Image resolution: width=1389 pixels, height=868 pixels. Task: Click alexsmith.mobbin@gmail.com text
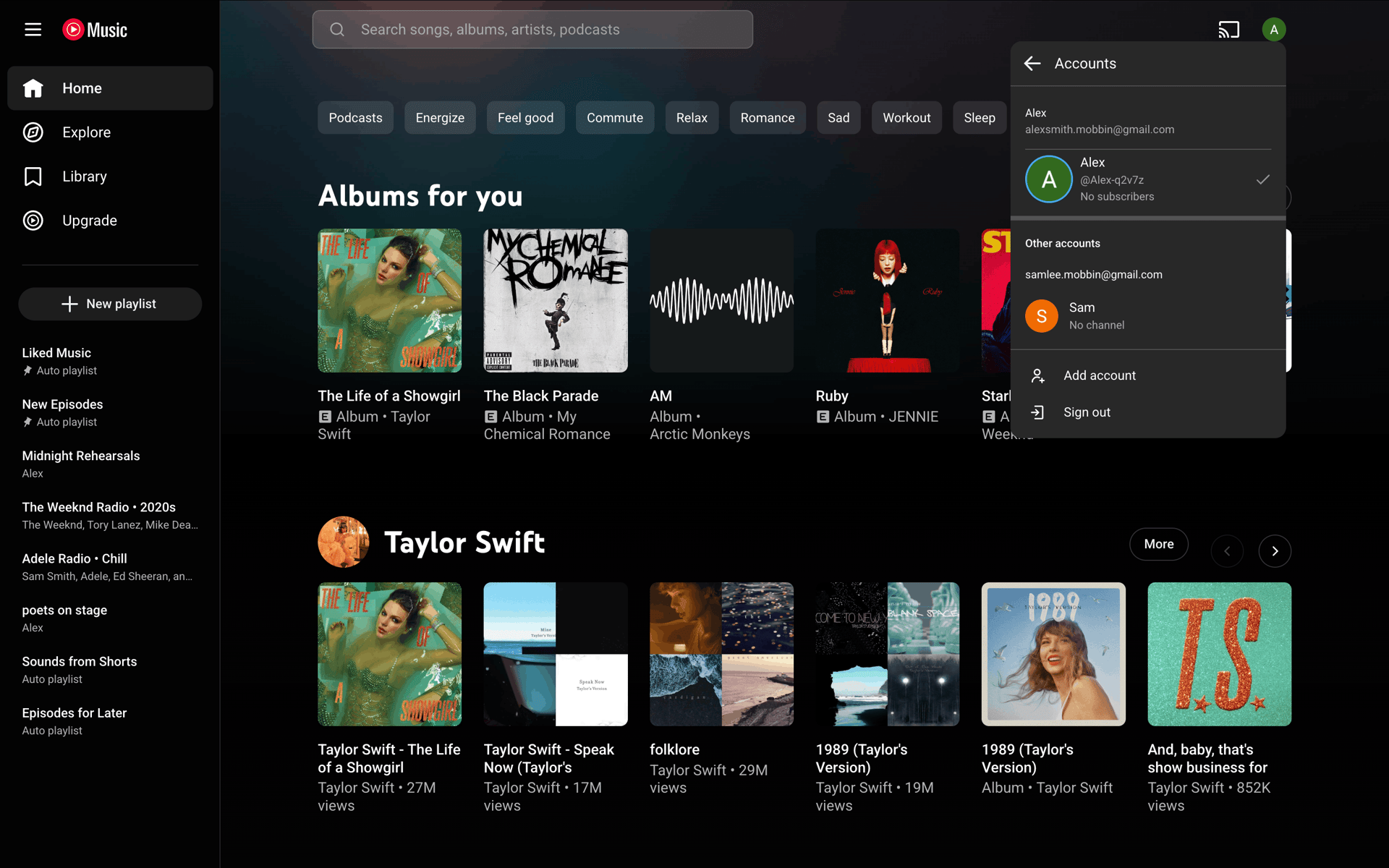(x=1100, y=129)
